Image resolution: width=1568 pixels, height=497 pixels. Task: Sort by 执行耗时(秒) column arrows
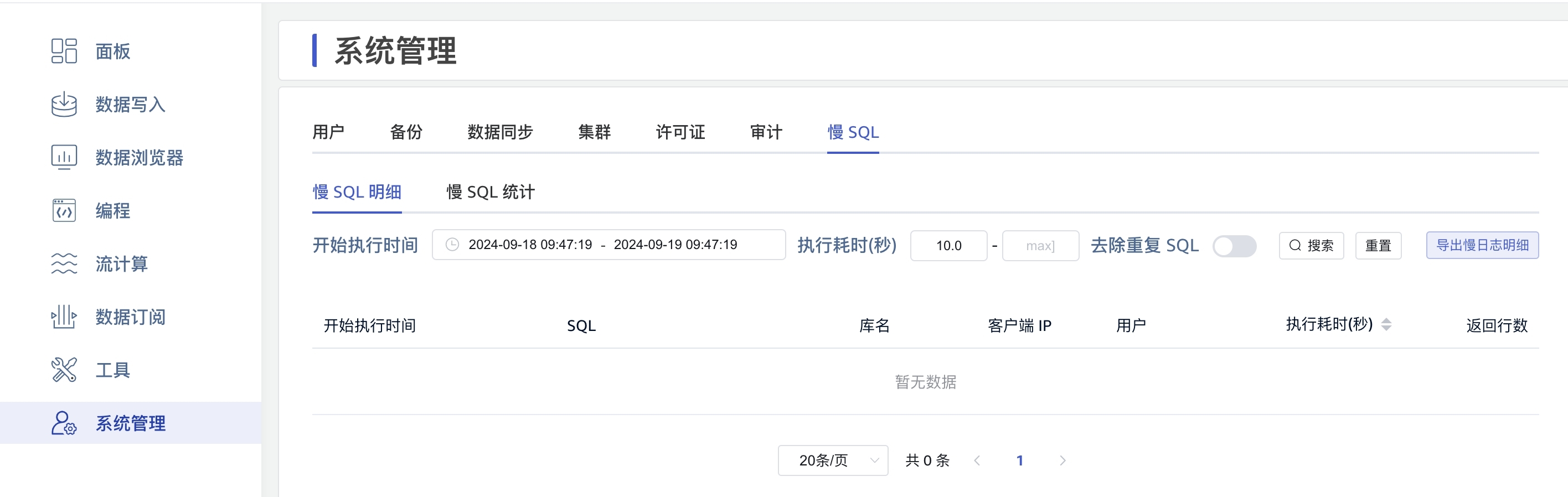pos(1386,325)
